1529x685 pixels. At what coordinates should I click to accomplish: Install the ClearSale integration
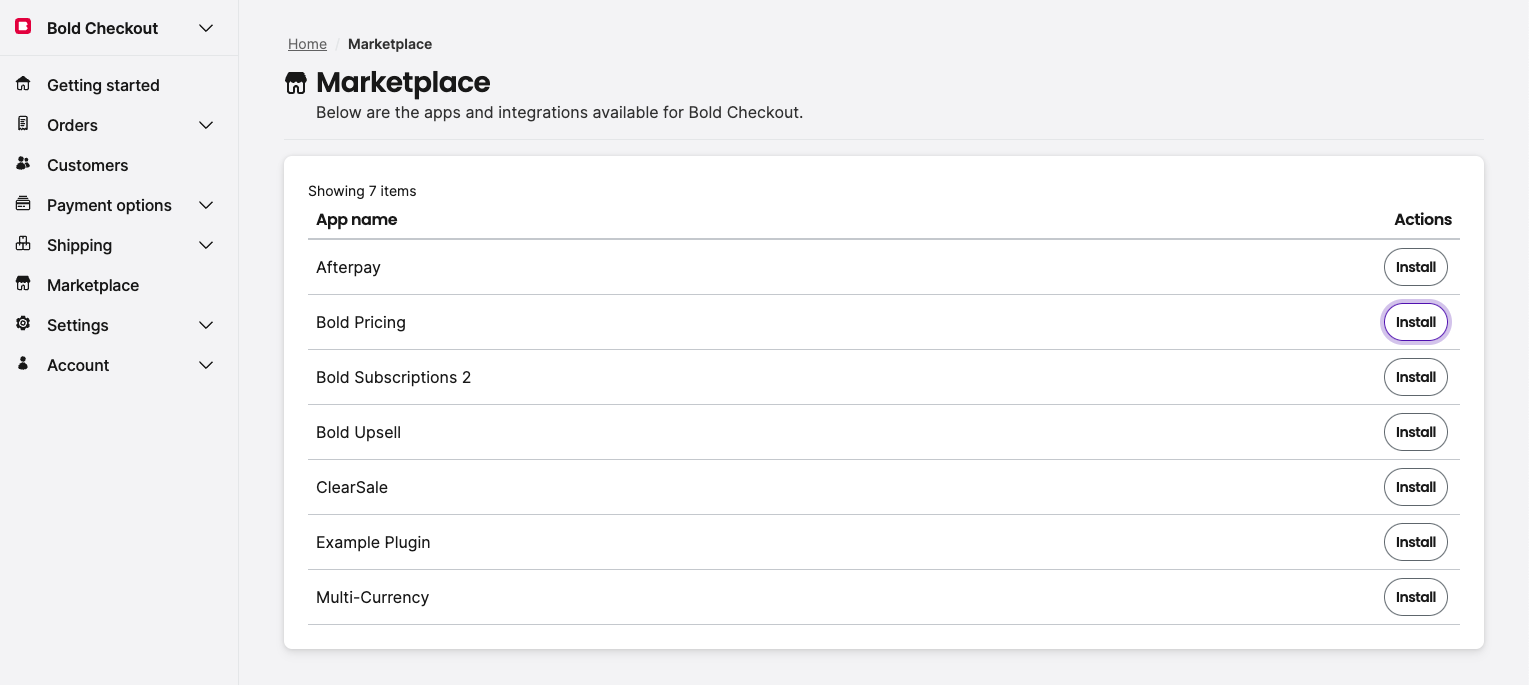(x=1415, y=487)
